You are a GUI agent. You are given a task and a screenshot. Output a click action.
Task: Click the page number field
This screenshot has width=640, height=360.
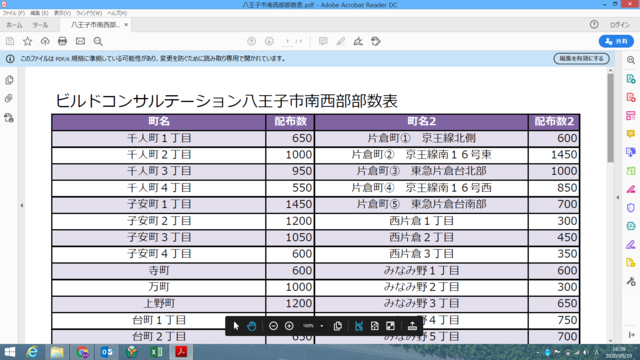[287, 41]
